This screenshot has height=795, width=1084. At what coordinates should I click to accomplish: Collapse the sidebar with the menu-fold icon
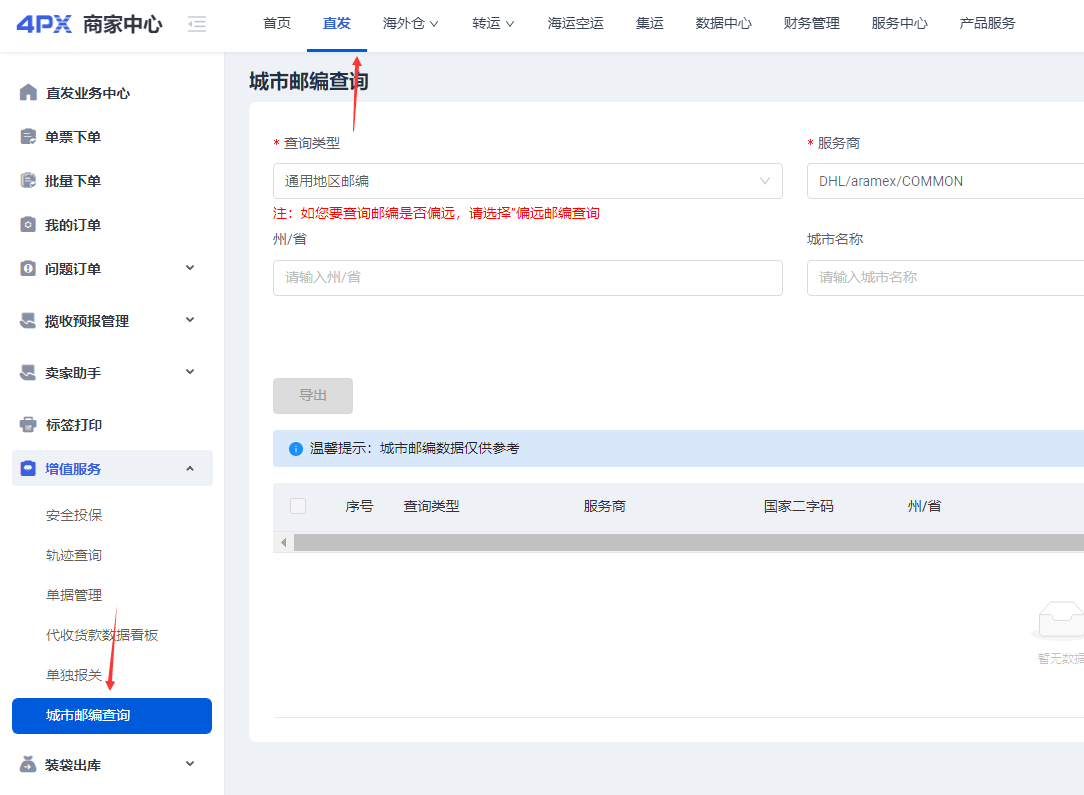click(x=197, y=24)
